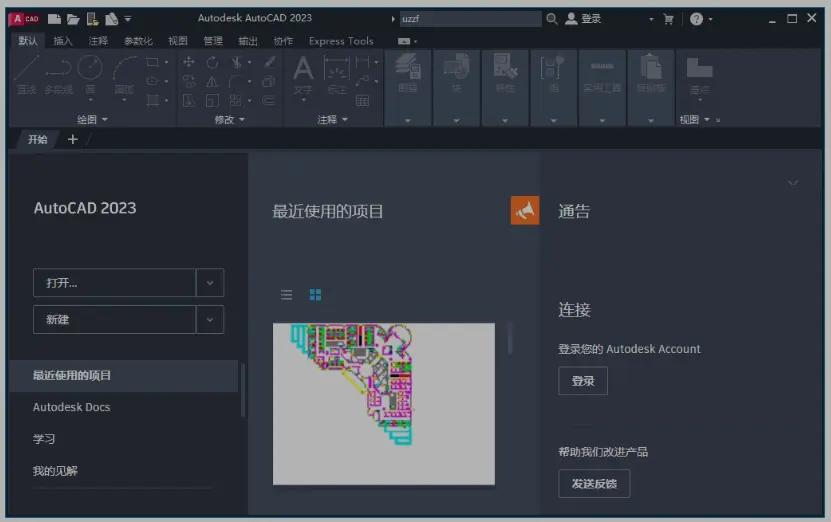
Task: Select the Rectangle tool in draw panel
Action: click(152, 62)
